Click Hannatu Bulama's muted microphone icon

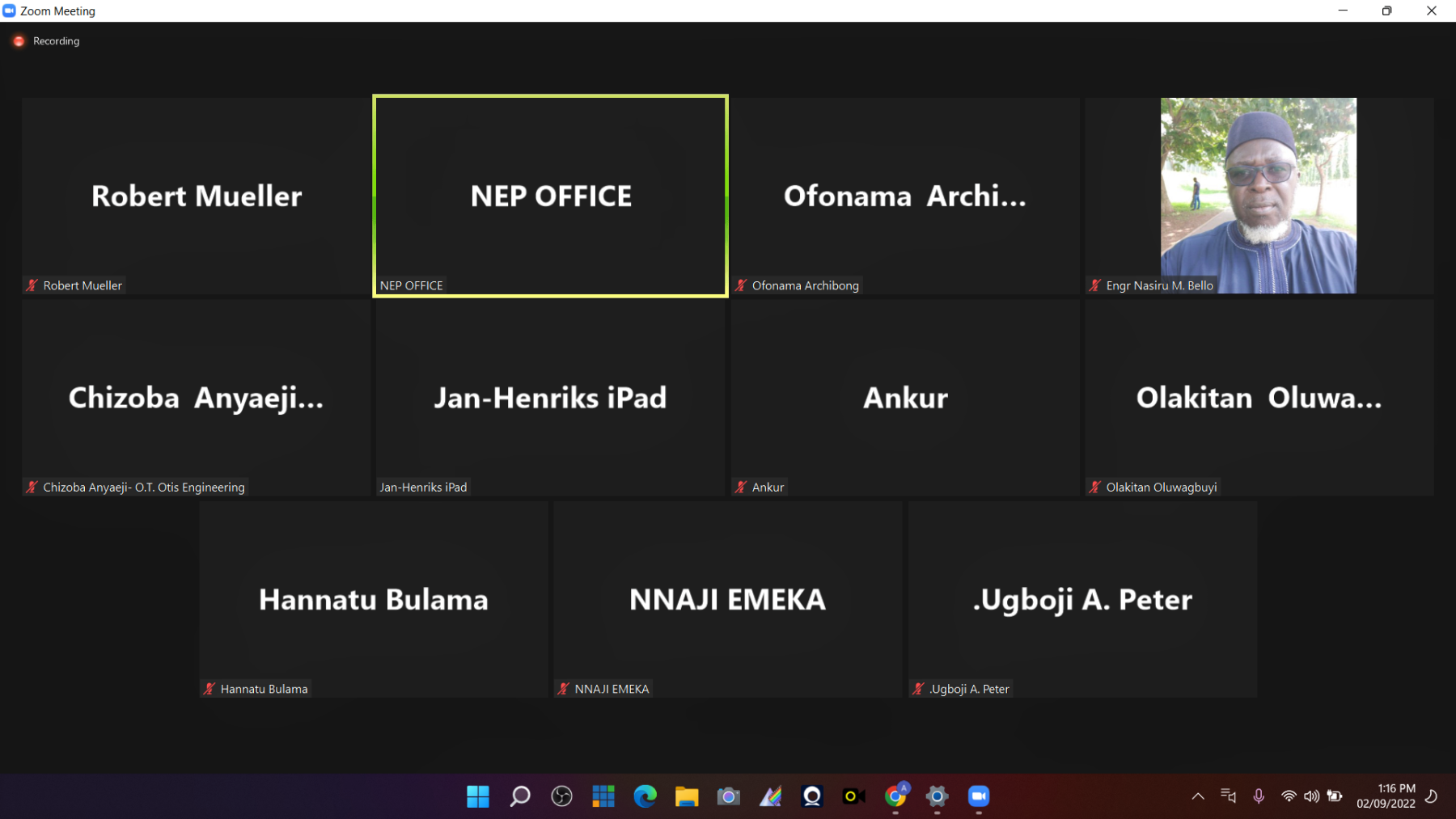tap(210, 689)
